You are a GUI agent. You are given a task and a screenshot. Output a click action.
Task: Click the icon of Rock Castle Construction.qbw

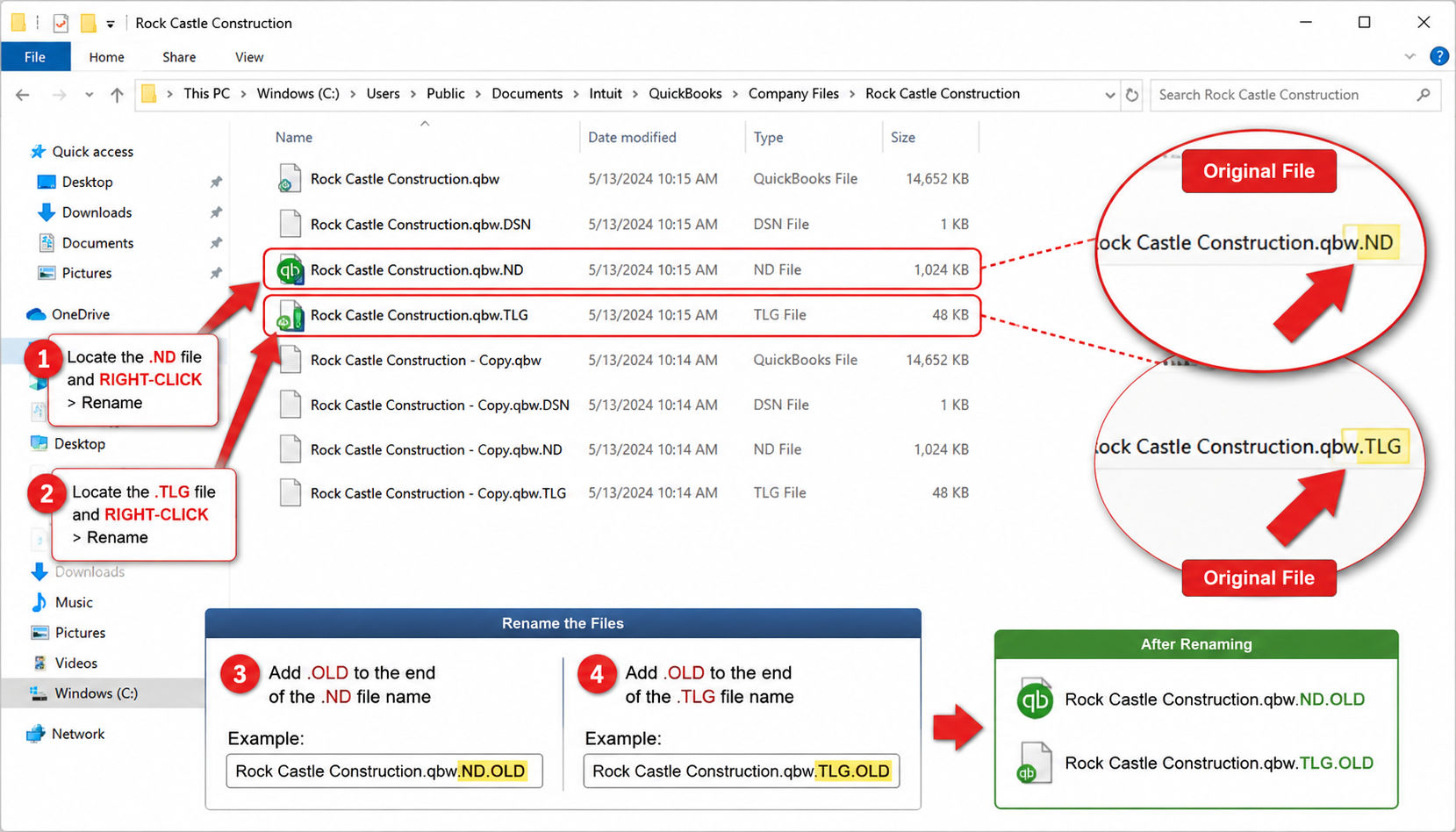tap(290, 179)
